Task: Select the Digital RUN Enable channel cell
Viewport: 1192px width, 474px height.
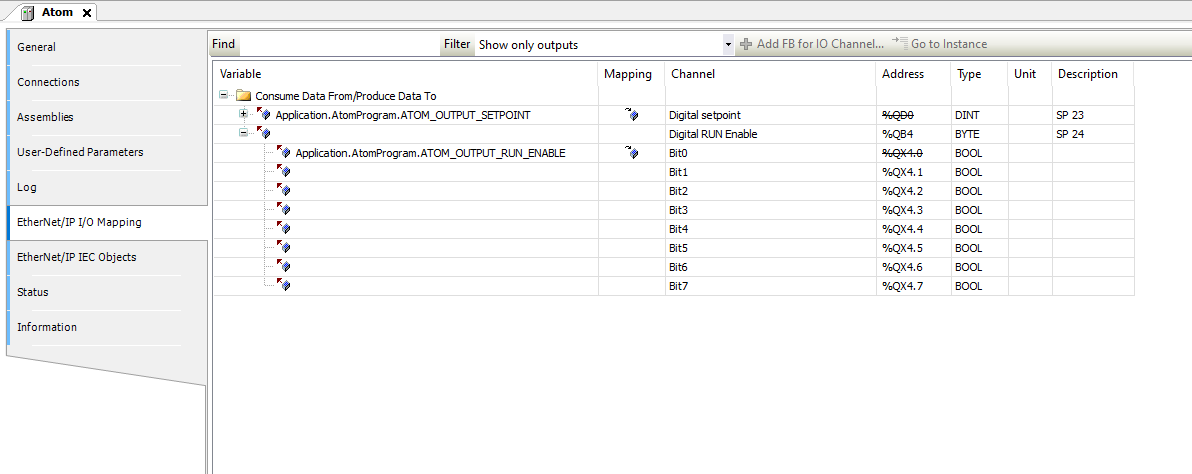Action: [x=771, y=134]
